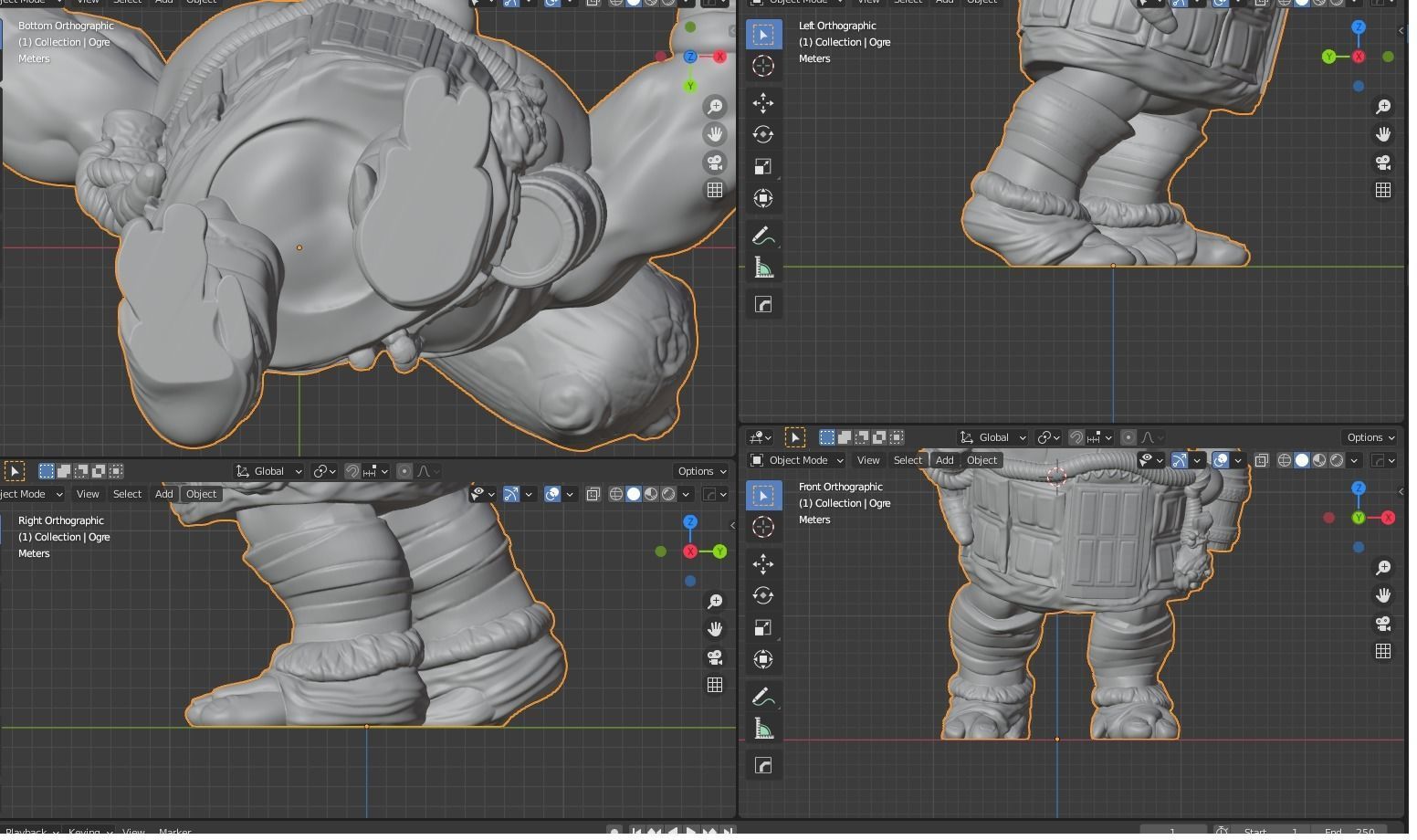Select the Transform tool in Left Orthographic viewport
1417x840 pixels.
[763, 199]
